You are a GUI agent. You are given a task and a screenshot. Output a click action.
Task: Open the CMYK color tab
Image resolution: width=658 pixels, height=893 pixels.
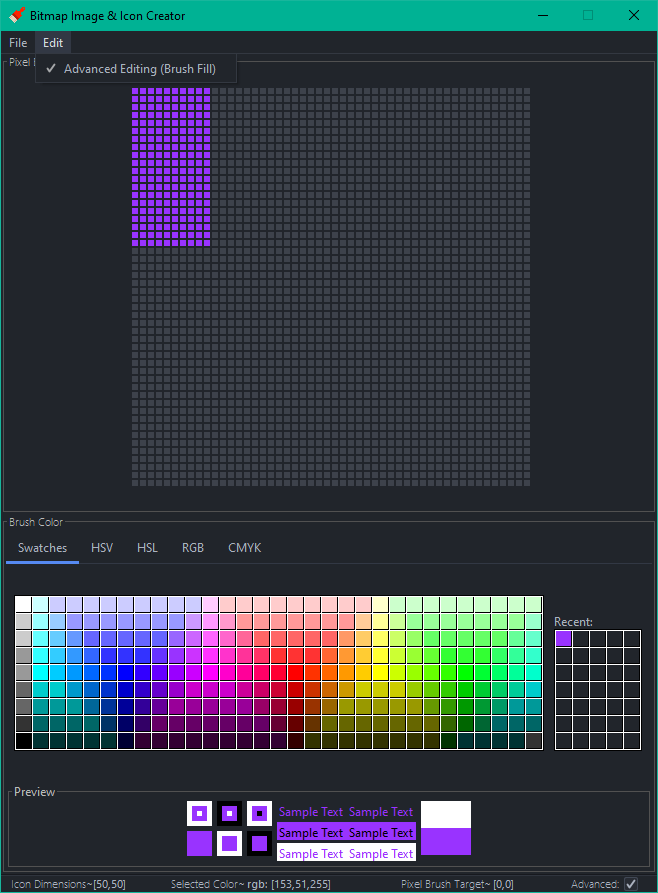pos(244,547)
